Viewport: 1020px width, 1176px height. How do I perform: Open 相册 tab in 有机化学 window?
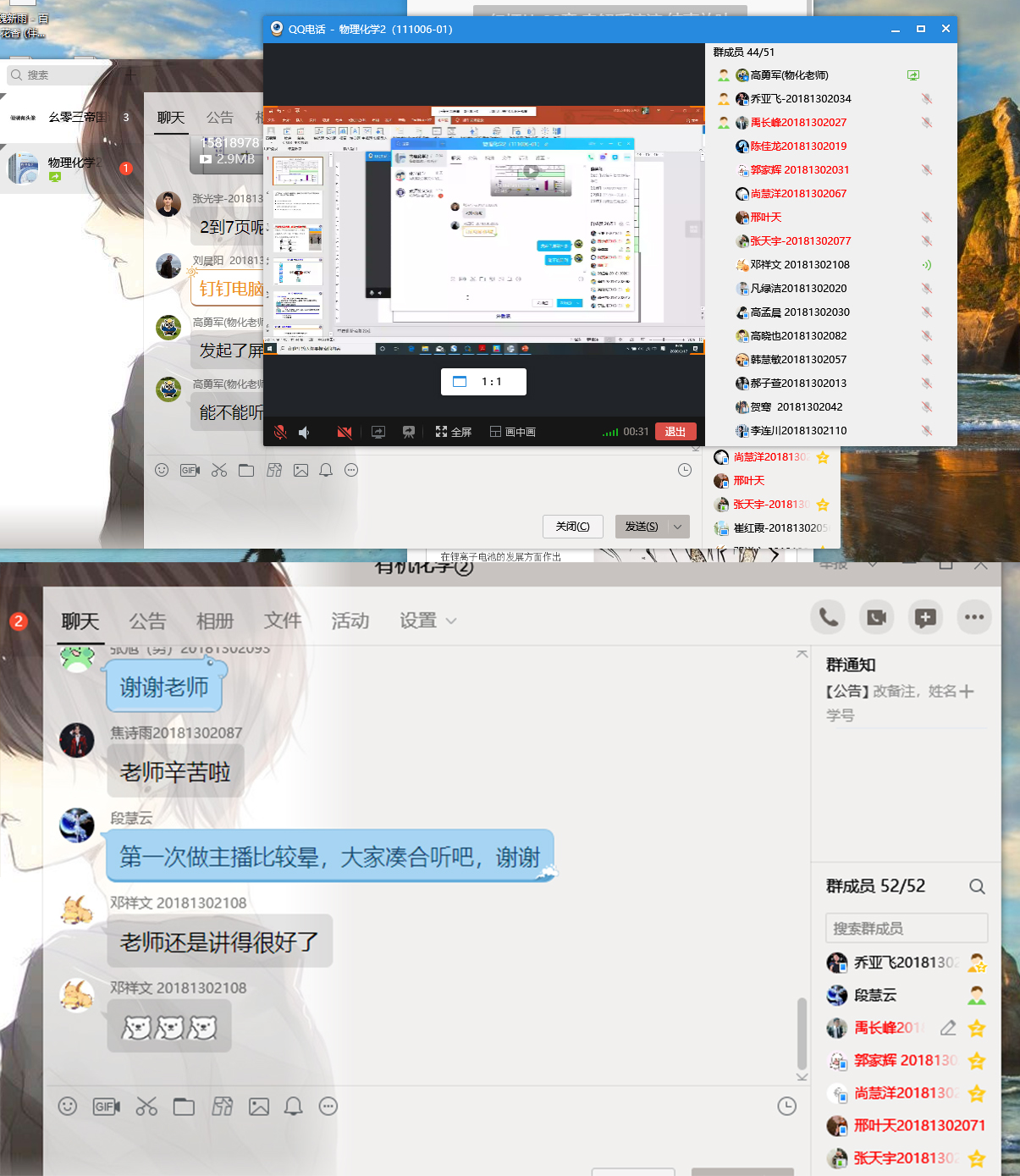click(215, 621)
